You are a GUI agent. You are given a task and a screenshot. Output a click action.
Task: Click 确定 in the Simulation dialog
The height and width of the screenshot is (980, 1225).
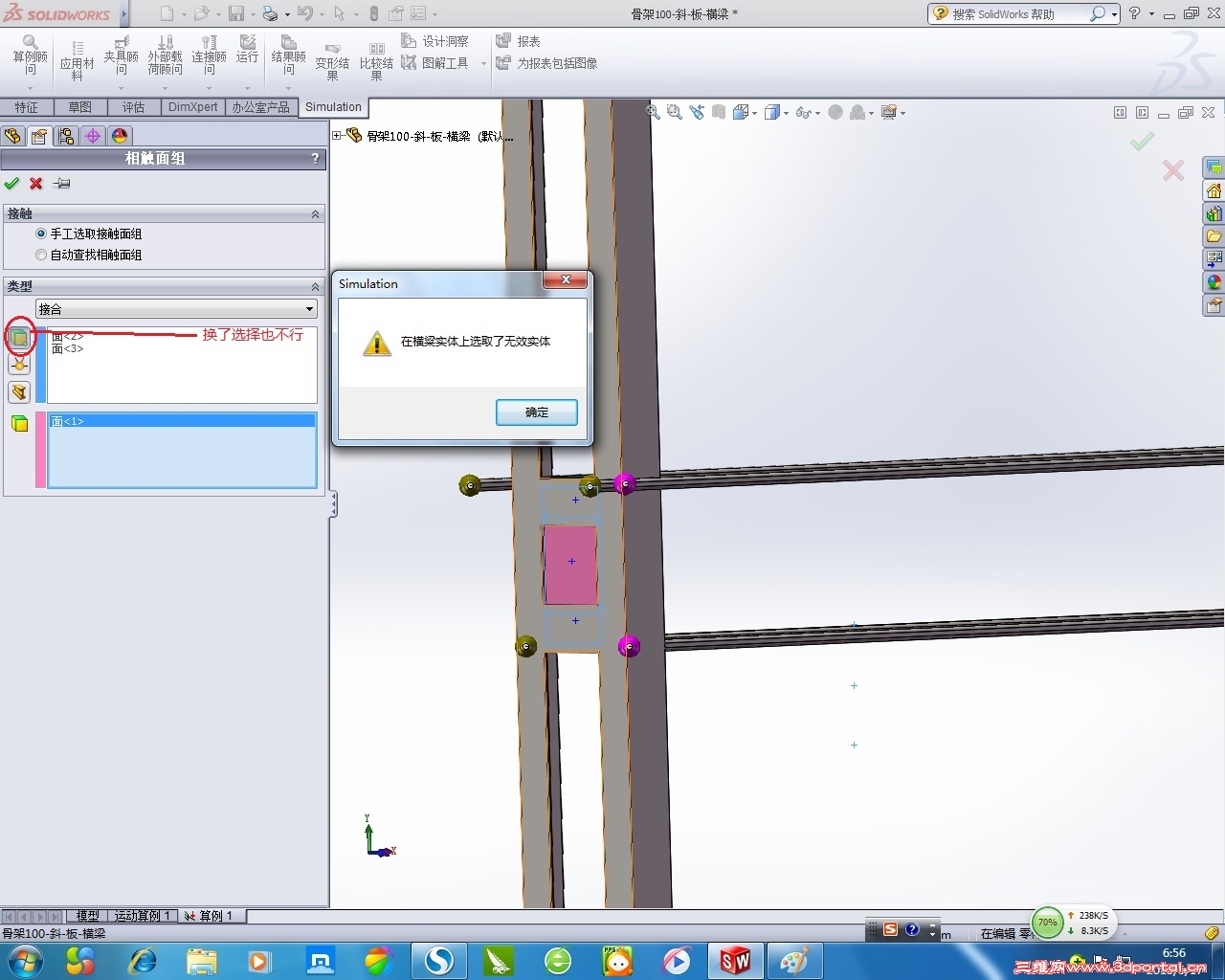(537, 412)
